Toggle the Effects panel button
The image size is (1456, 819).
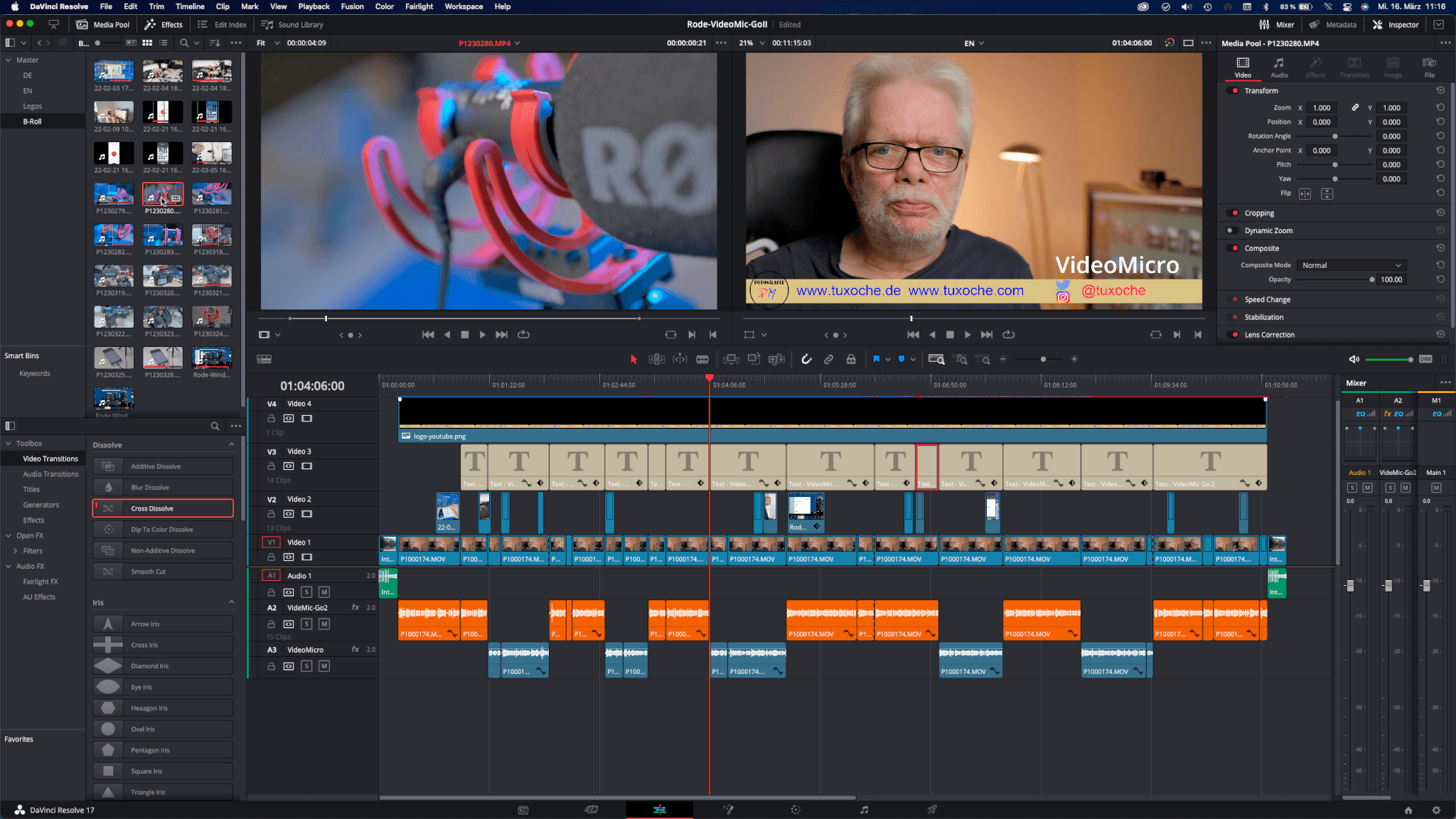pos(164,24)
